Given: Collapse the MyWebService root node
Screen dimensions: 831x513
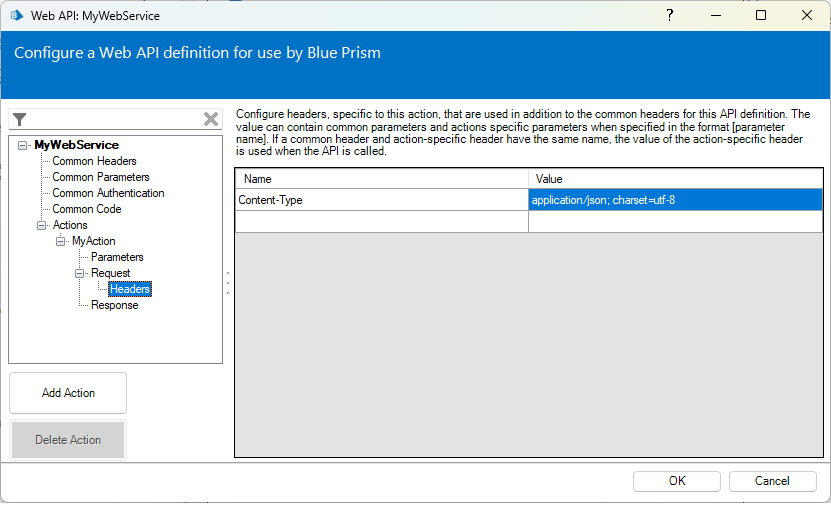Looking at the screenshot, I should (x=23, y=145).
